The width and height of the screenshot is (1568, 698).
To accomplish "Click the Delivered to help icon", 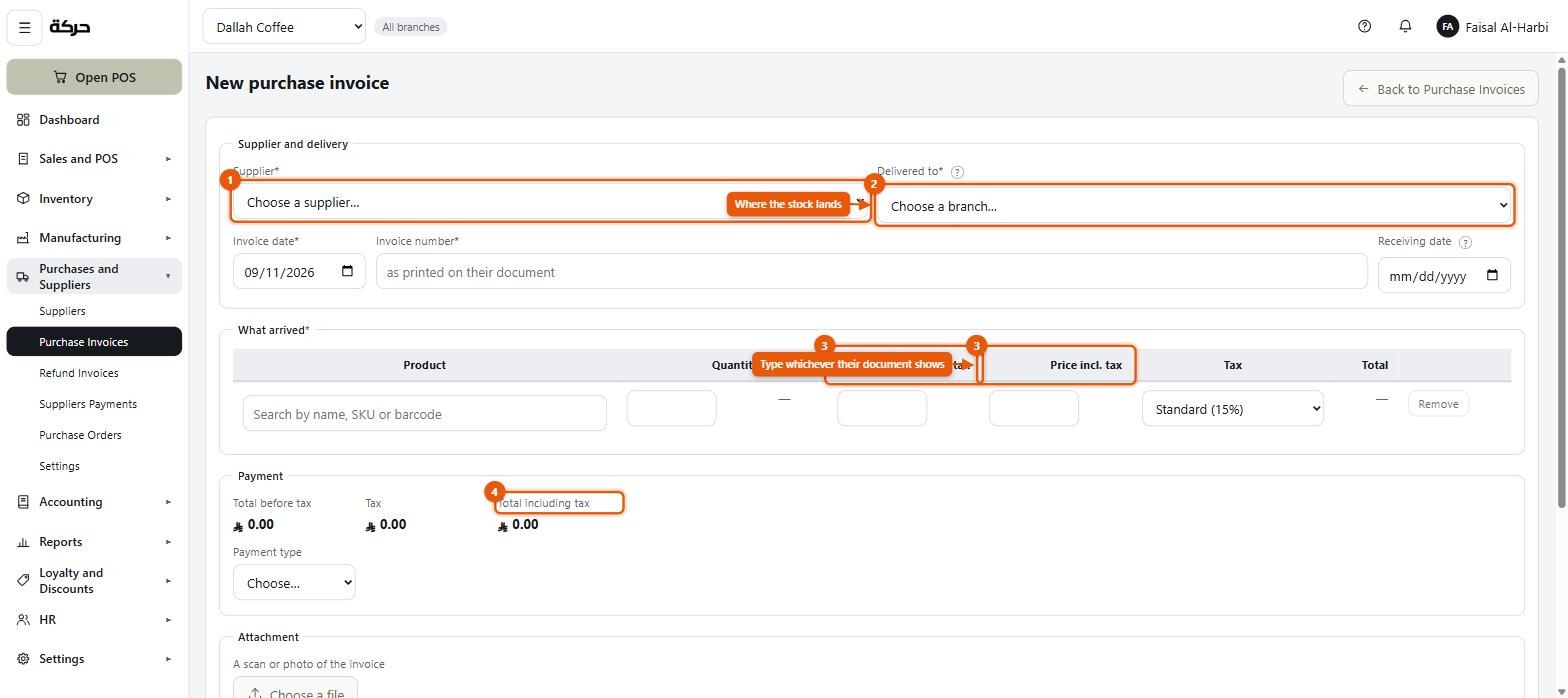I will tap(957, 172).
